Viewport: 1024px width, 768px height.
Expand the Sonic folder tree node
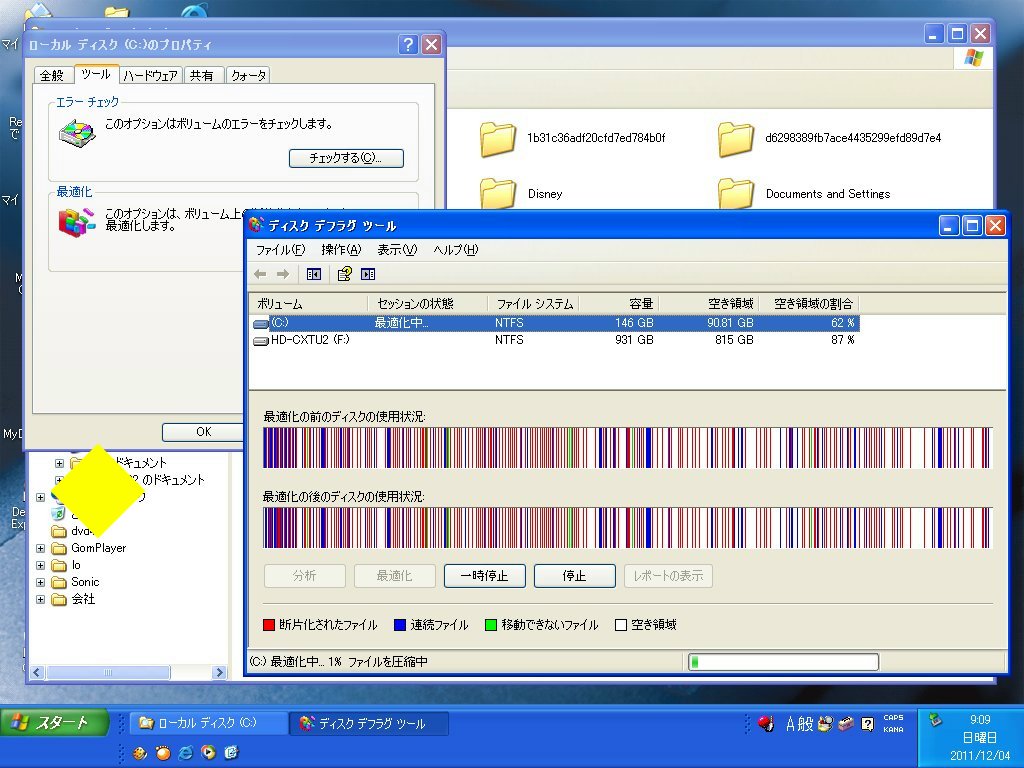pos(40,582)
